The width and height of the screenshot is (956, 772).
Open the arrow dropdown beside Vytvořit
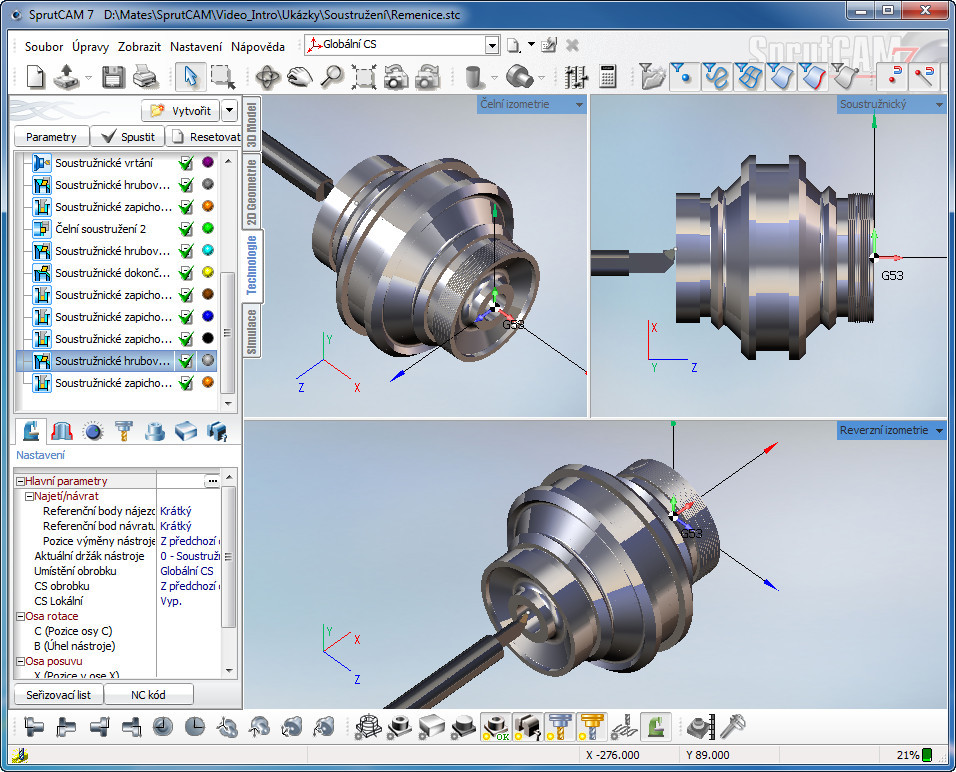pos(229,110)
